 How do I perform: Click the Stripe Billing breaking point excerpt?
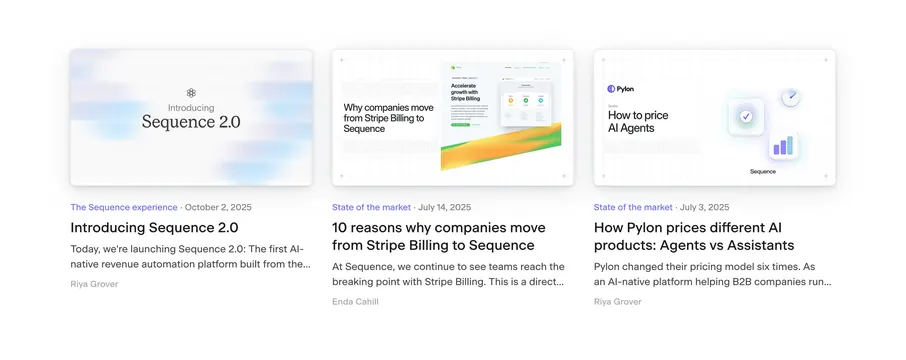(448, 274)
